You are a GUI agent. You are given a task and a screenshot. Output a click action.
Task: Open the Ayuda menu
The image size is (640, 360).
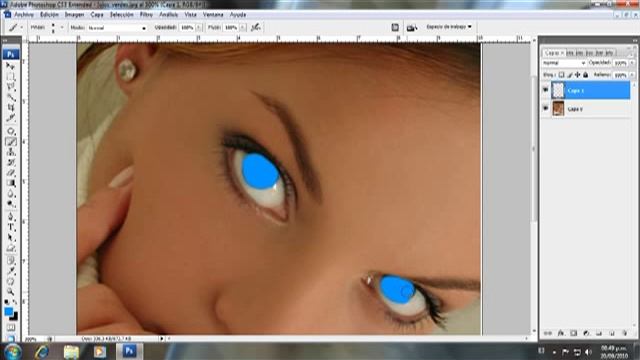click(238, 14)
